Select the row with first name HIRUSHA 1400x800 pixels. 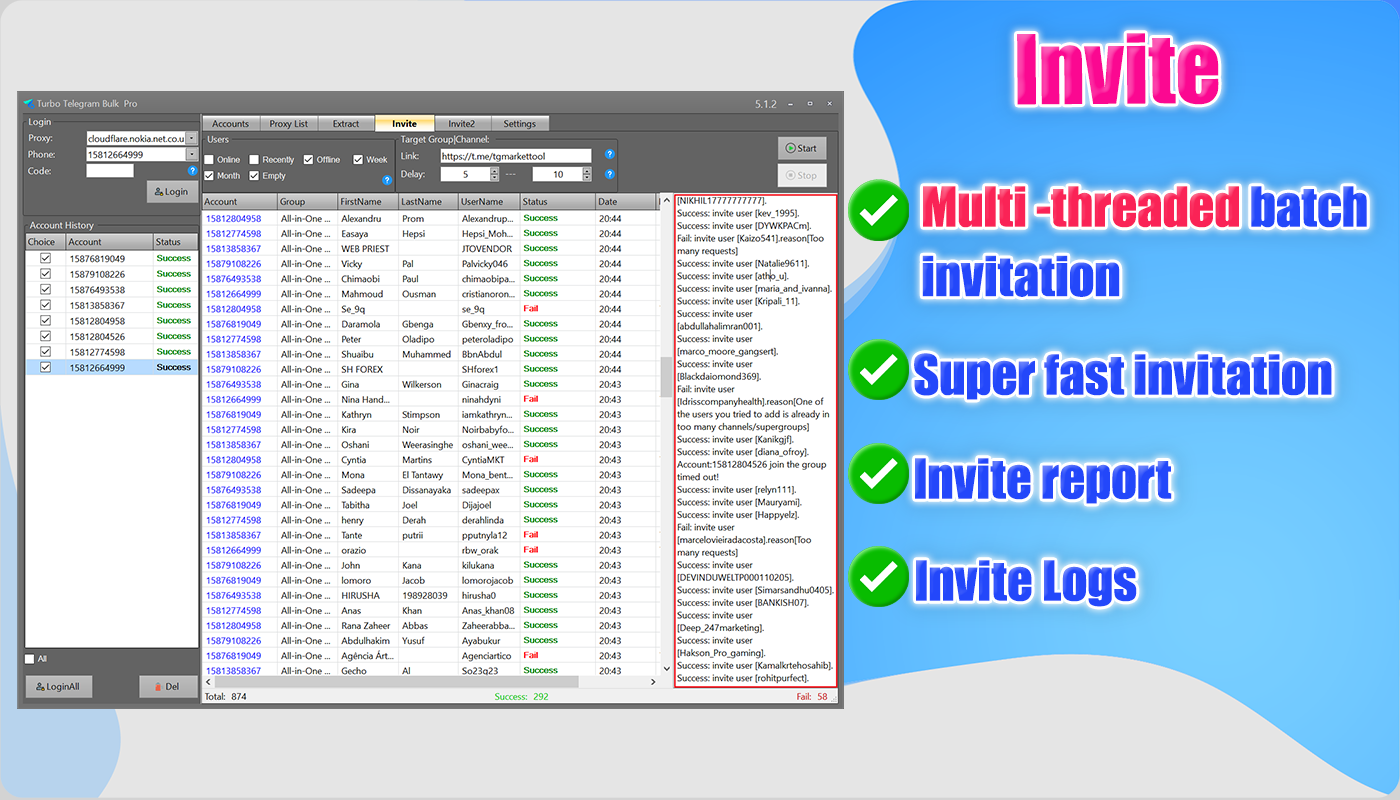(x=430, y=595)
